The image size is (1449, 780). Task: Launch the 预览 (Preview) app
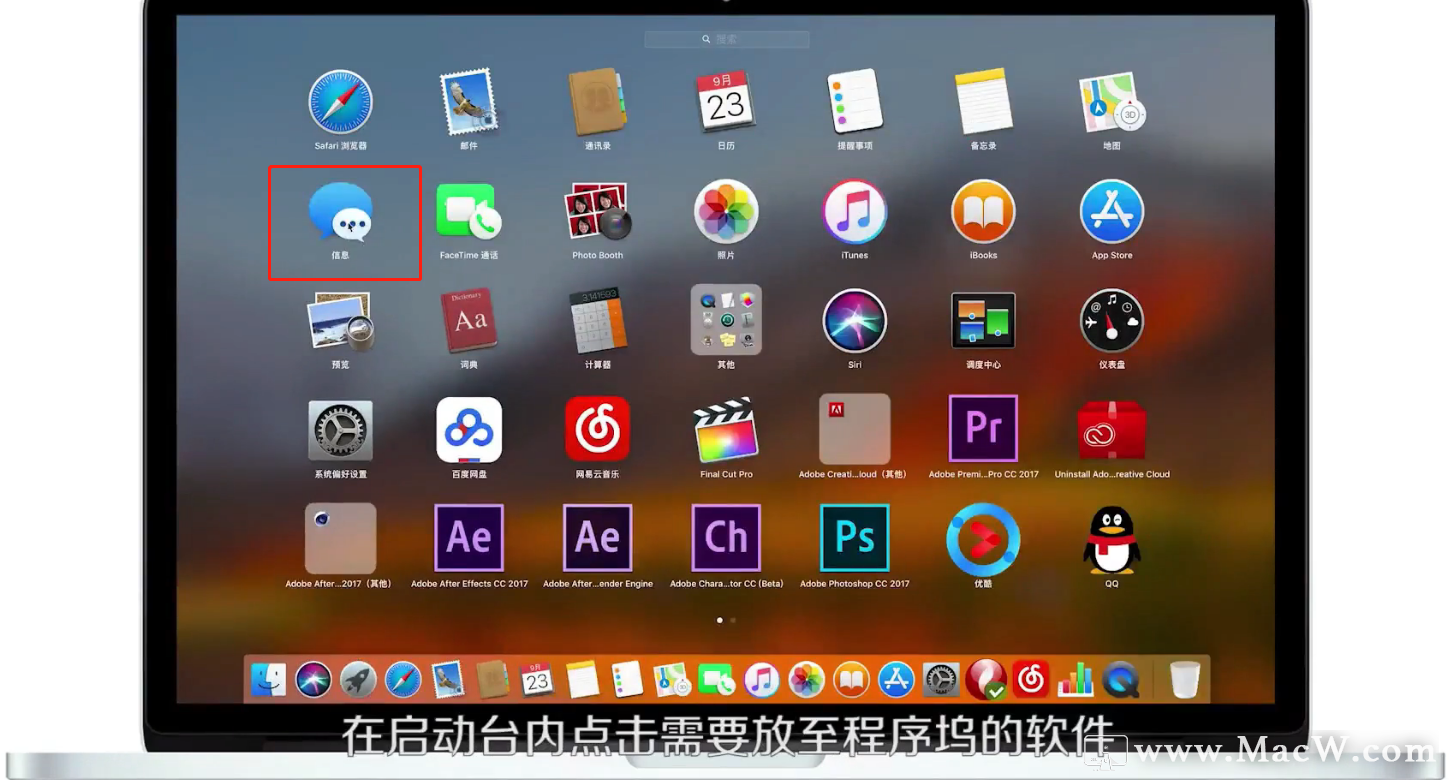click(x=340, y=321)
